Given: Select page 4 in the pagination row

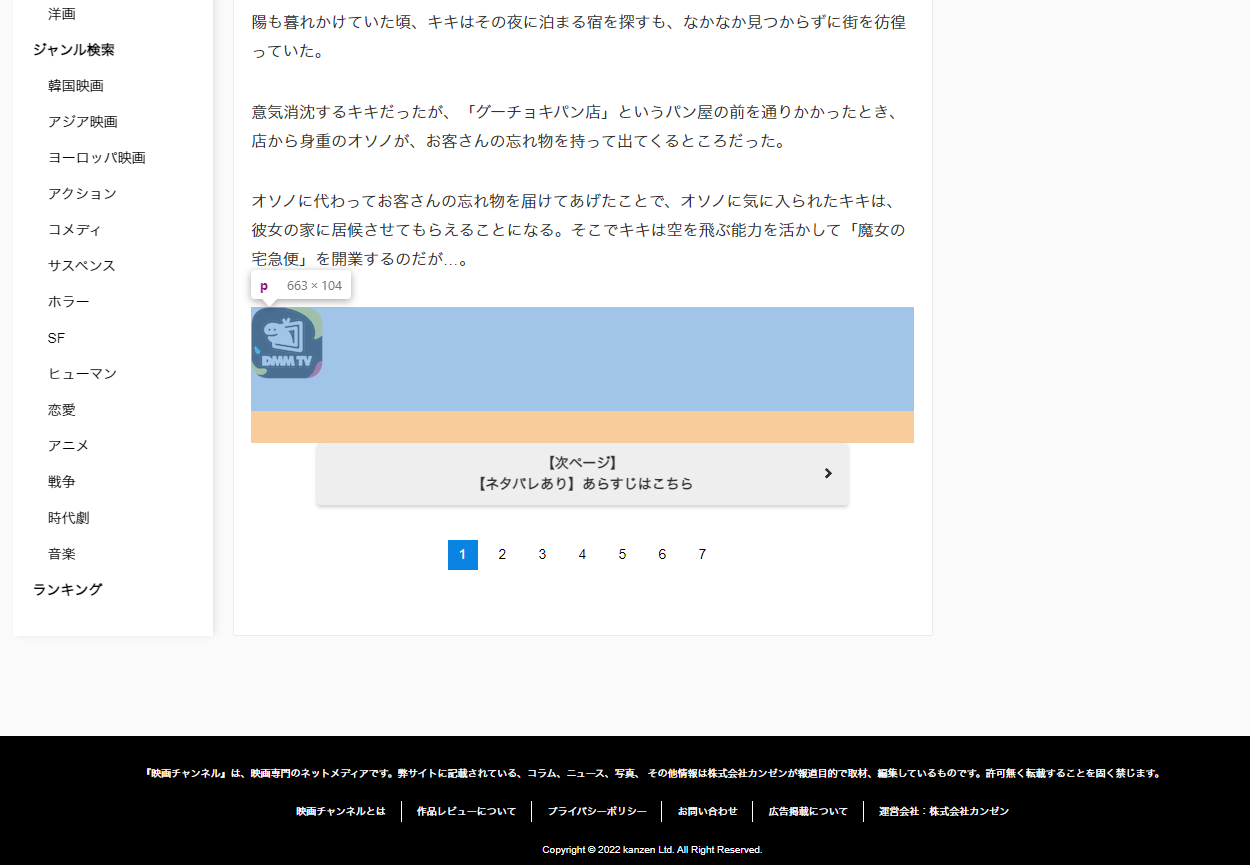Looking at the screenshot, I should 582,554.
